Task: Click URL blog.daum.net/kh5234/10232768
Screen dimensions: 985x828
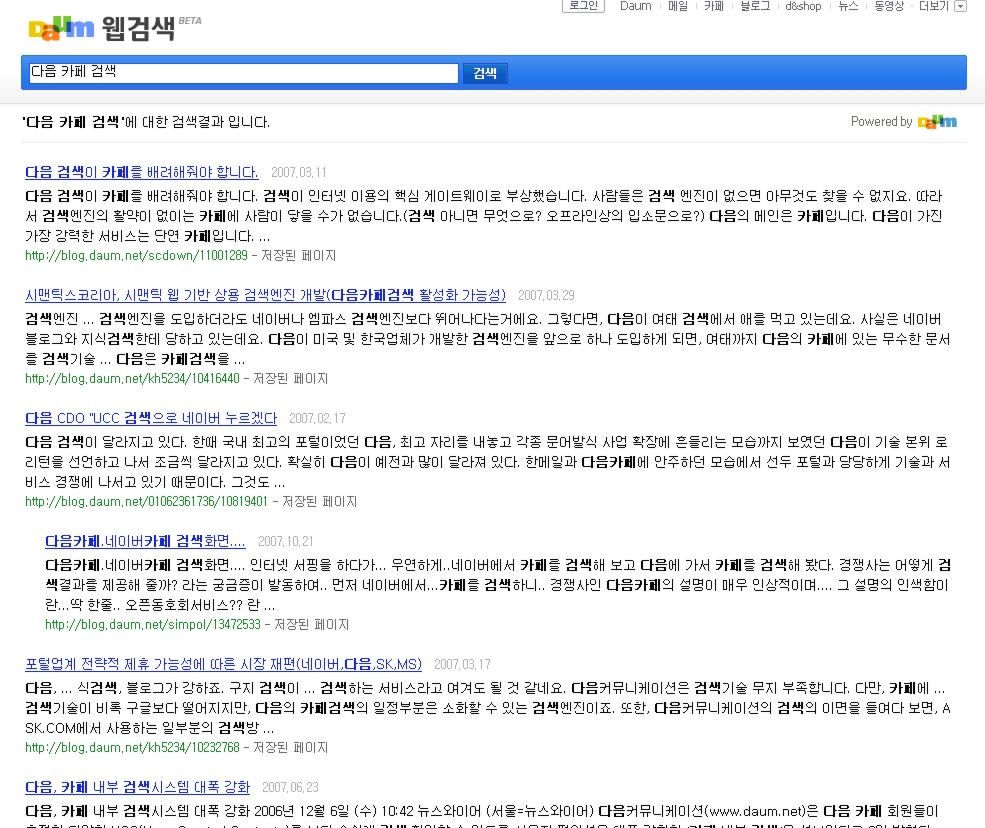Action: pos(133,748)
